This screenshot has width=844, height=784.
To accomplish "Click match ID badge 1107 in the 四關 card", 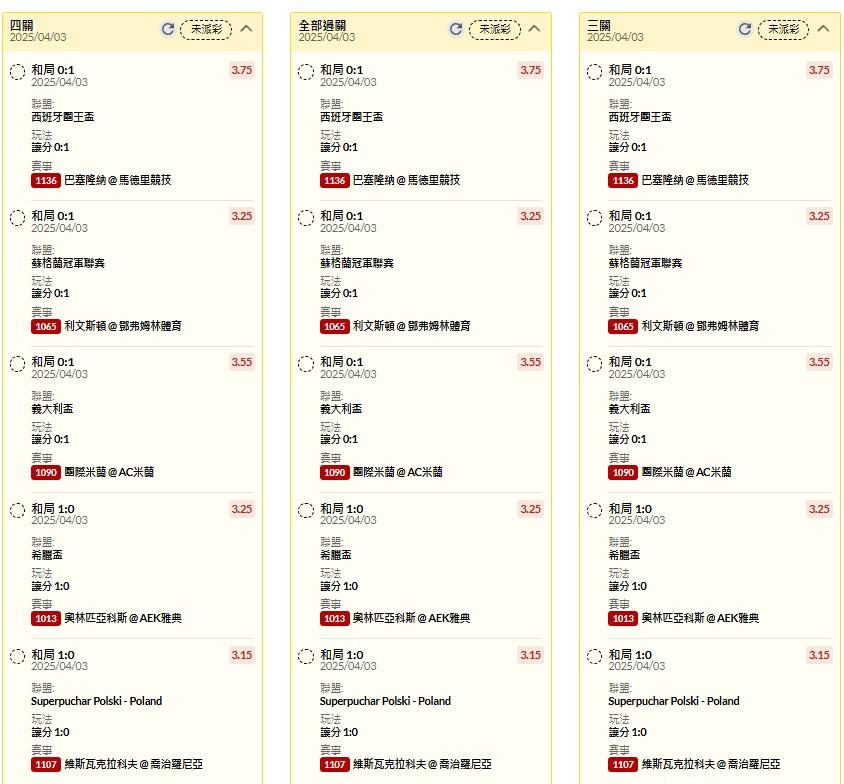I will pos(46,764).
